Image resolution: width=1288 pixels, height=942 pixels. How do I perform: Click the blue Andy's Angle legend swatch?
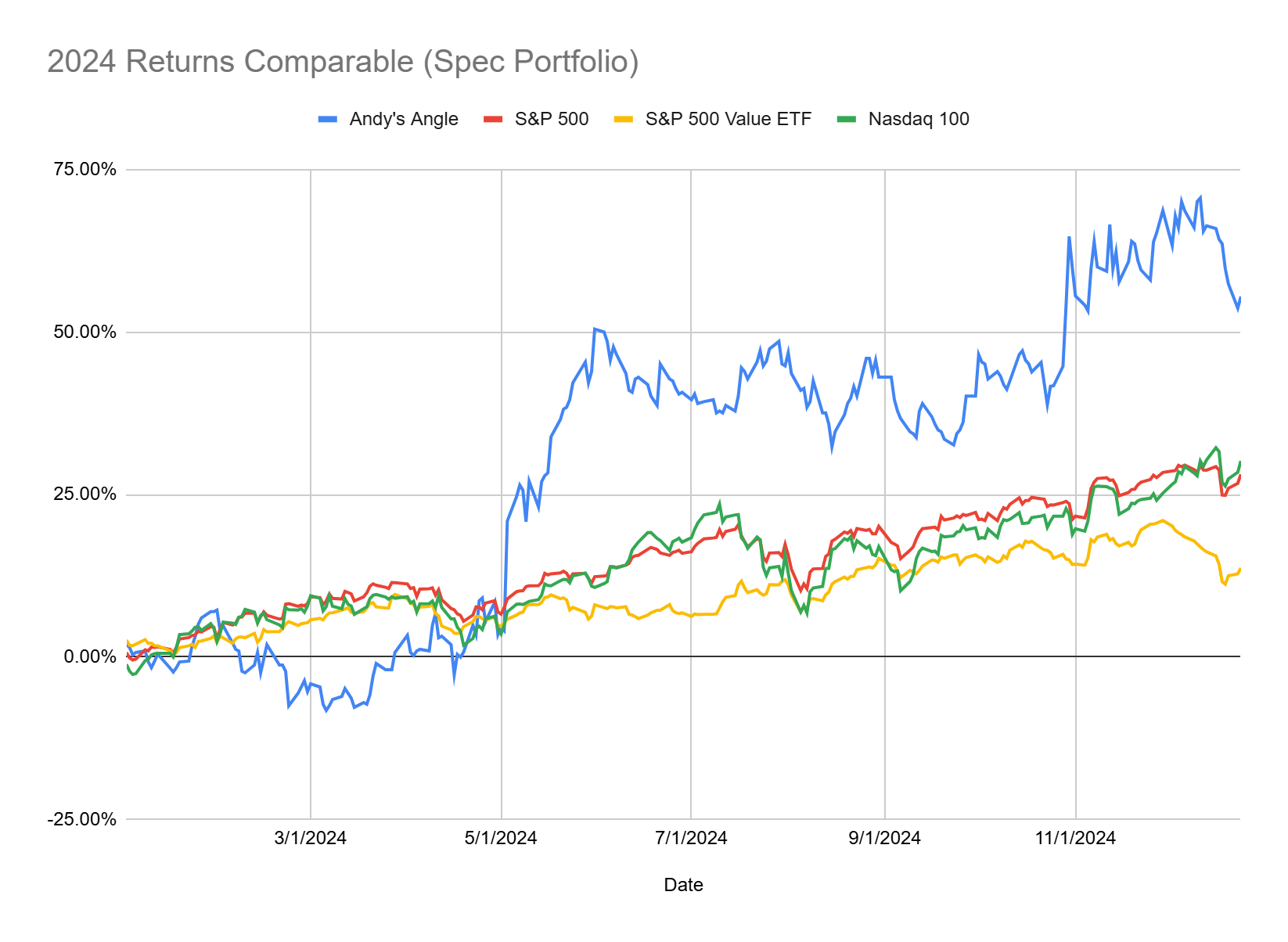tap(328, 120)
